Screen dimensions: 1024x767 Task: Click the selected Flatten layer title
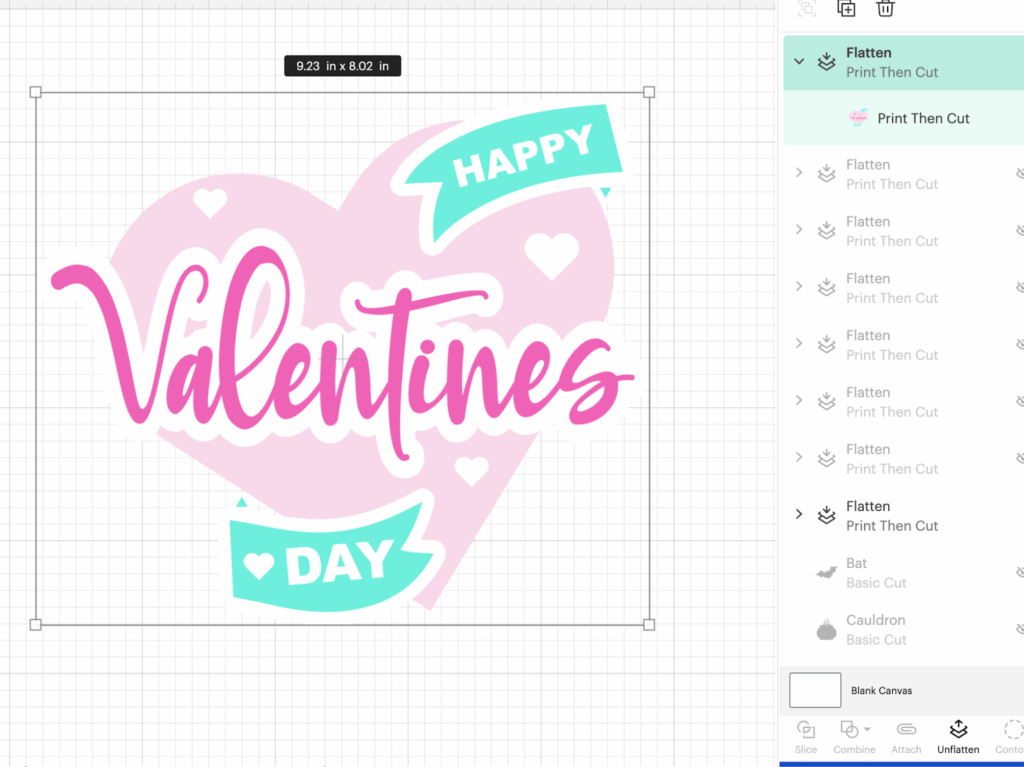point(868,53)
